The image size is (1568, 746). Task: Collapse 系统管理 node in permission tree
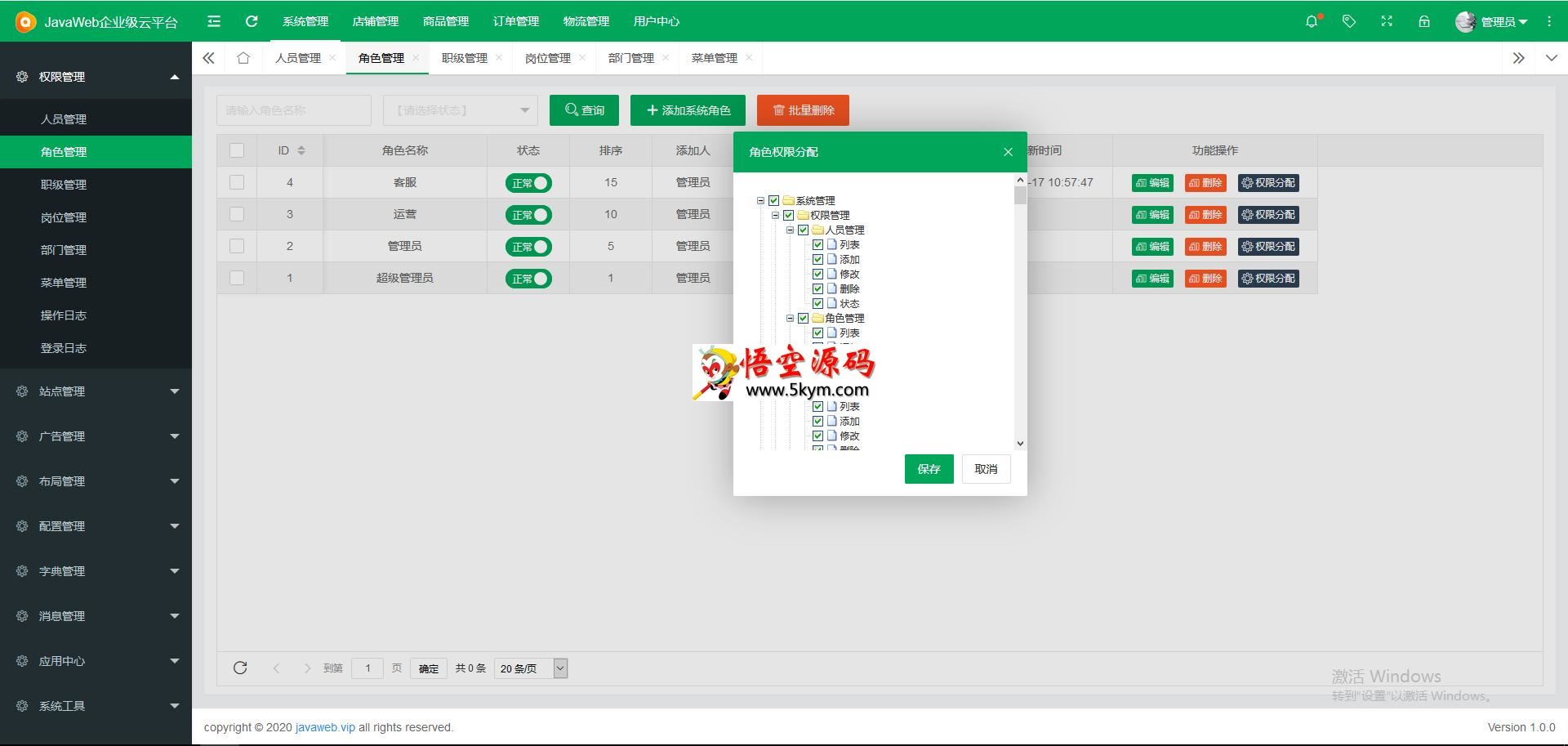tap(761, 200)
